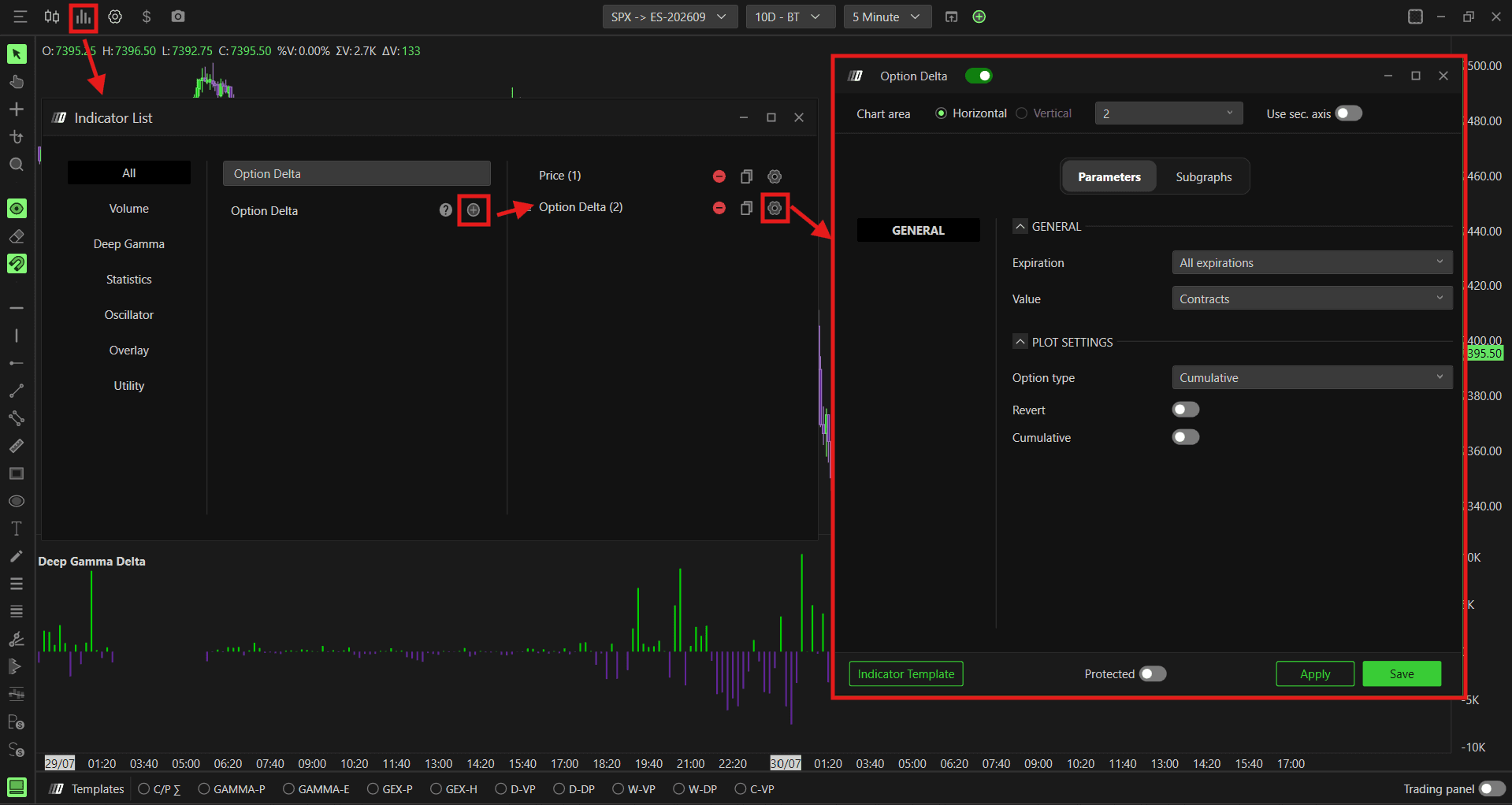Take a chart screenshot with camera icon
This screenshot has height=805, width=1512.
point(178,17)
